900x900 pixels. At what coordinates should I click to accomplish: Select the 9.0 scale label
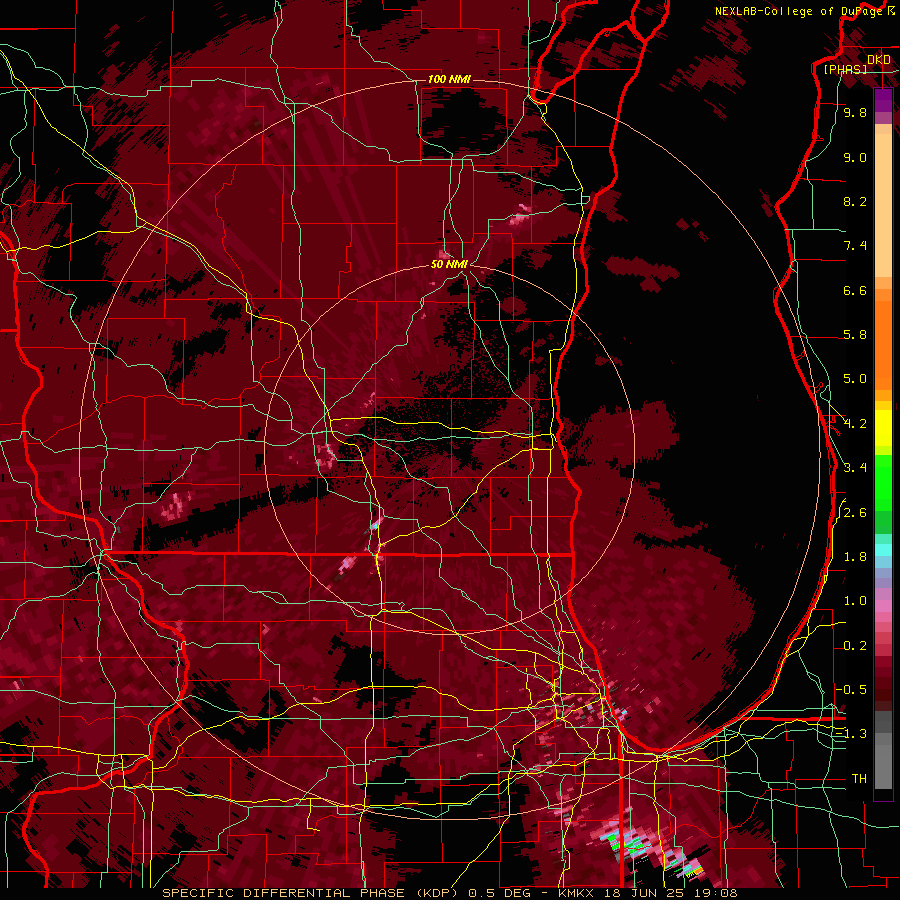point(855,157)
